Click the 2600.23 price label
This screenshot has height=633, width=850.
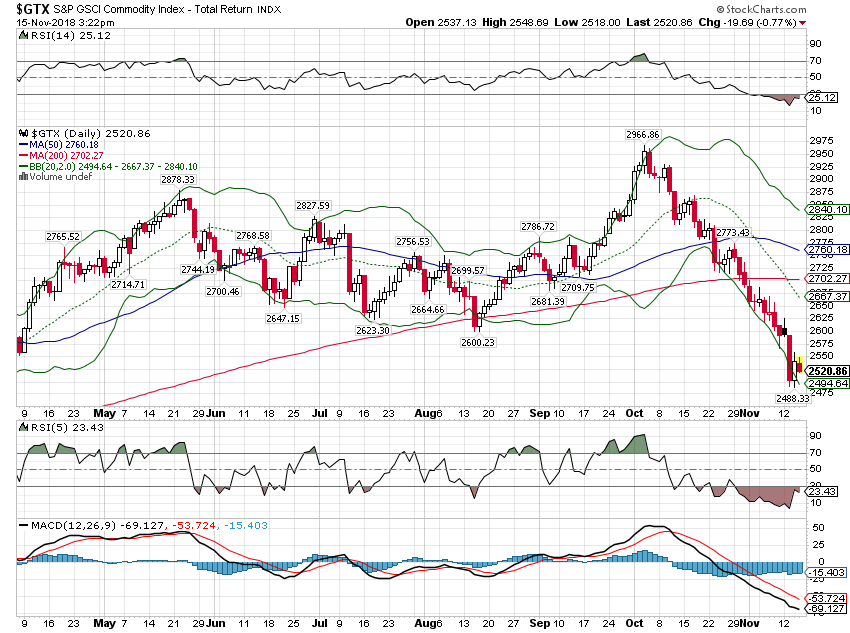478,342
